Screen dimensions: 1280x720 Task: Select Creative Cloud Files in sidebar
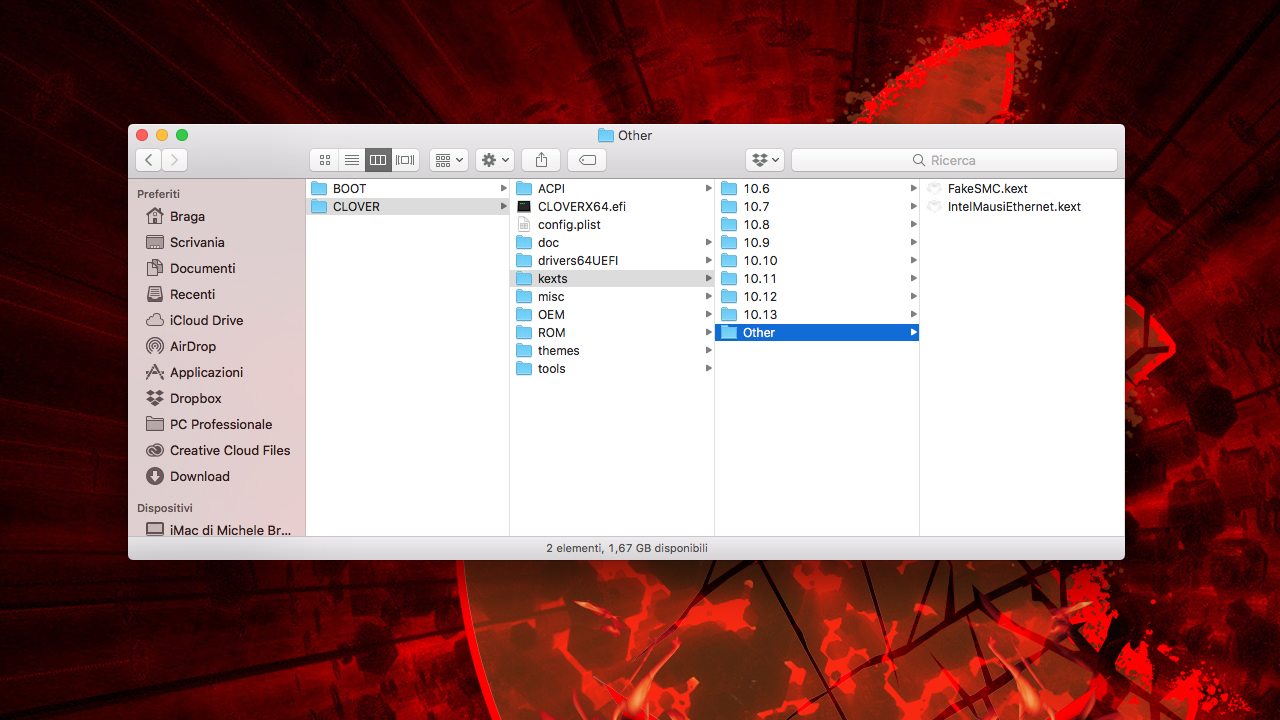click(229, 450)
